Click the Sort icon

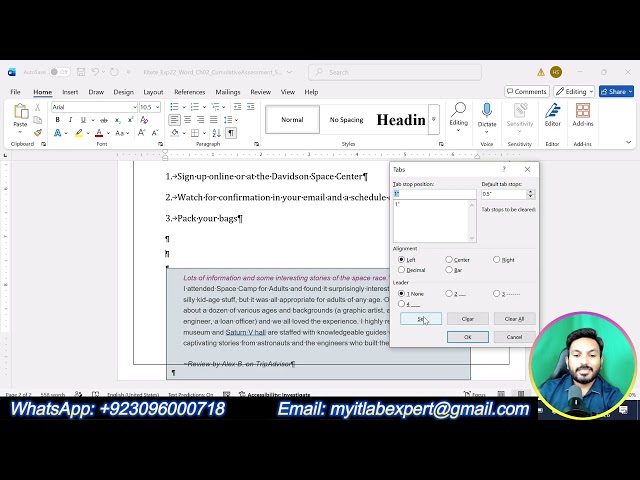217,133
